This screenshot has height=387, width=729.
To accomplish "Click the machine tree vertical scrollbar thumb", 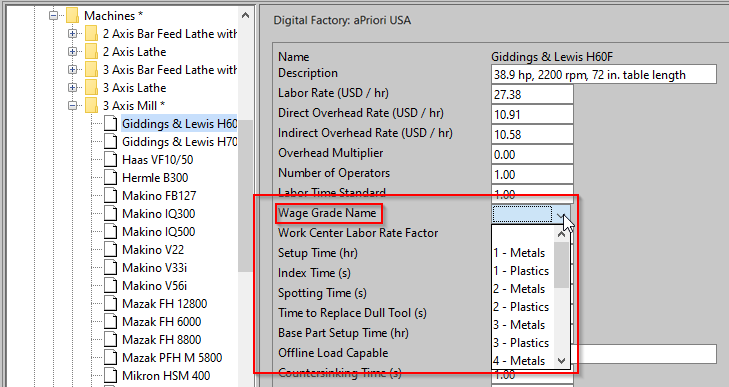I will click(245, 195).
